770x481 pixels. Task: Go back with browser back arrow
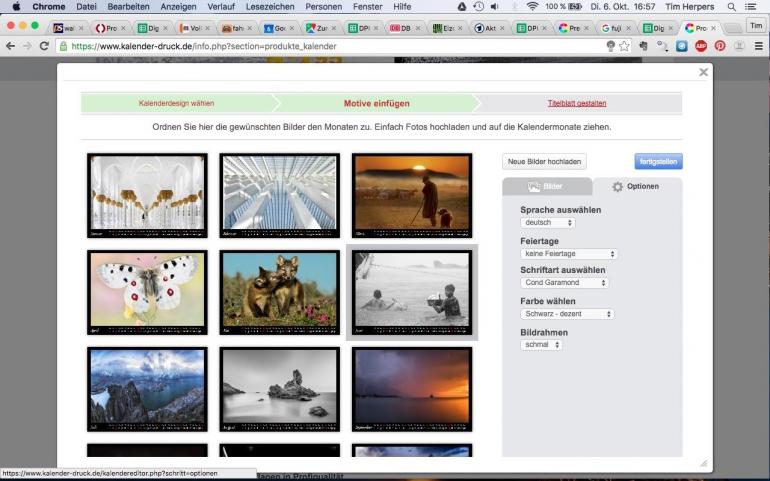(10, 46)
